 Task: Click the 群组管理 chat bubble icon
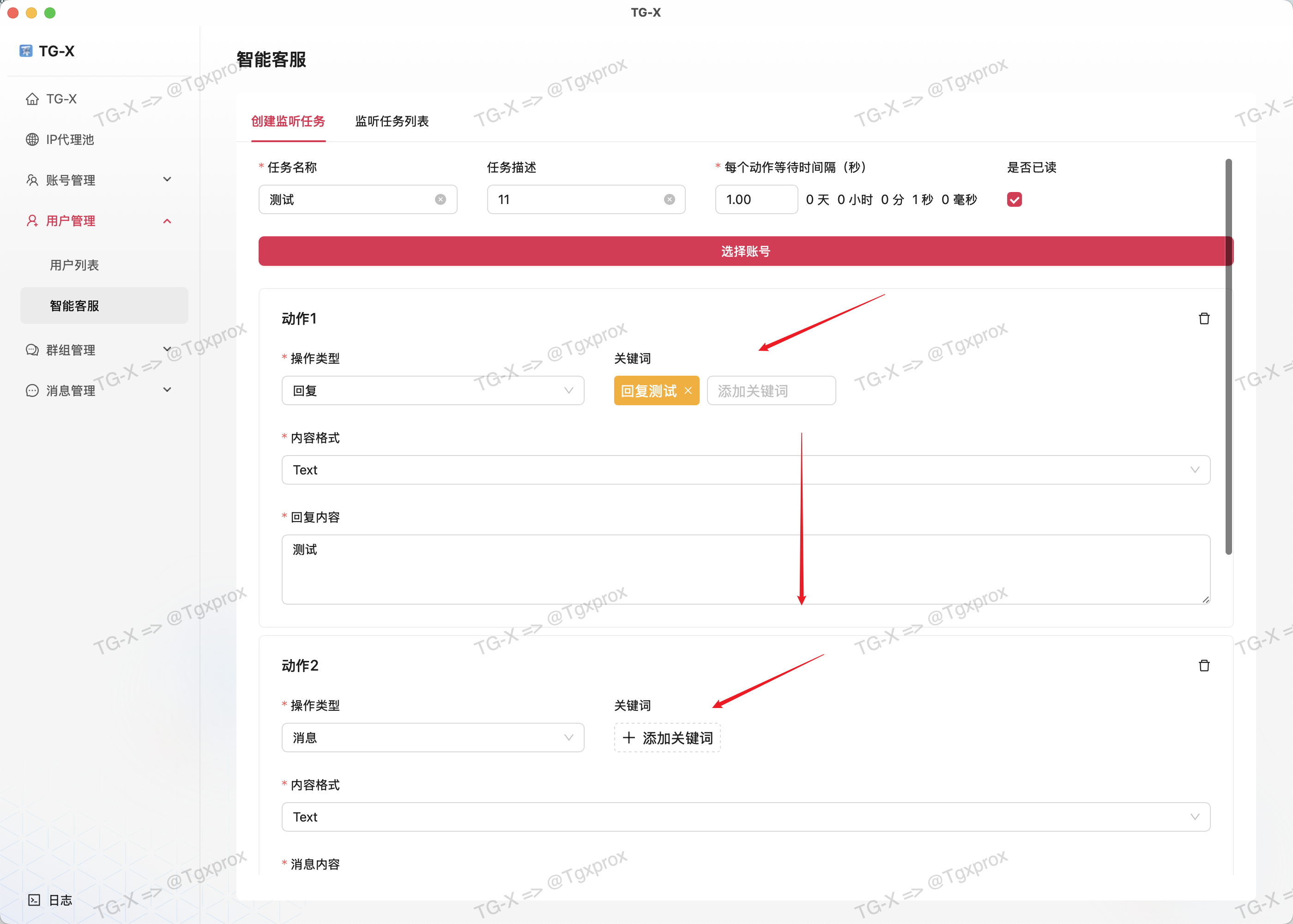click(x=32, y=350)
